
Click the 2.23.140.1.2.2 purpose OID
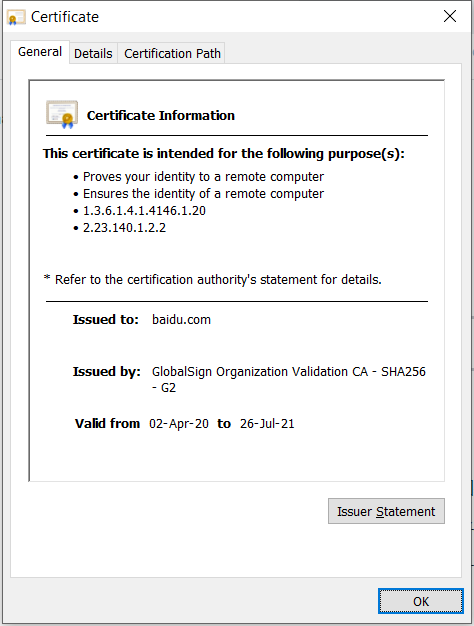(124, 228)
